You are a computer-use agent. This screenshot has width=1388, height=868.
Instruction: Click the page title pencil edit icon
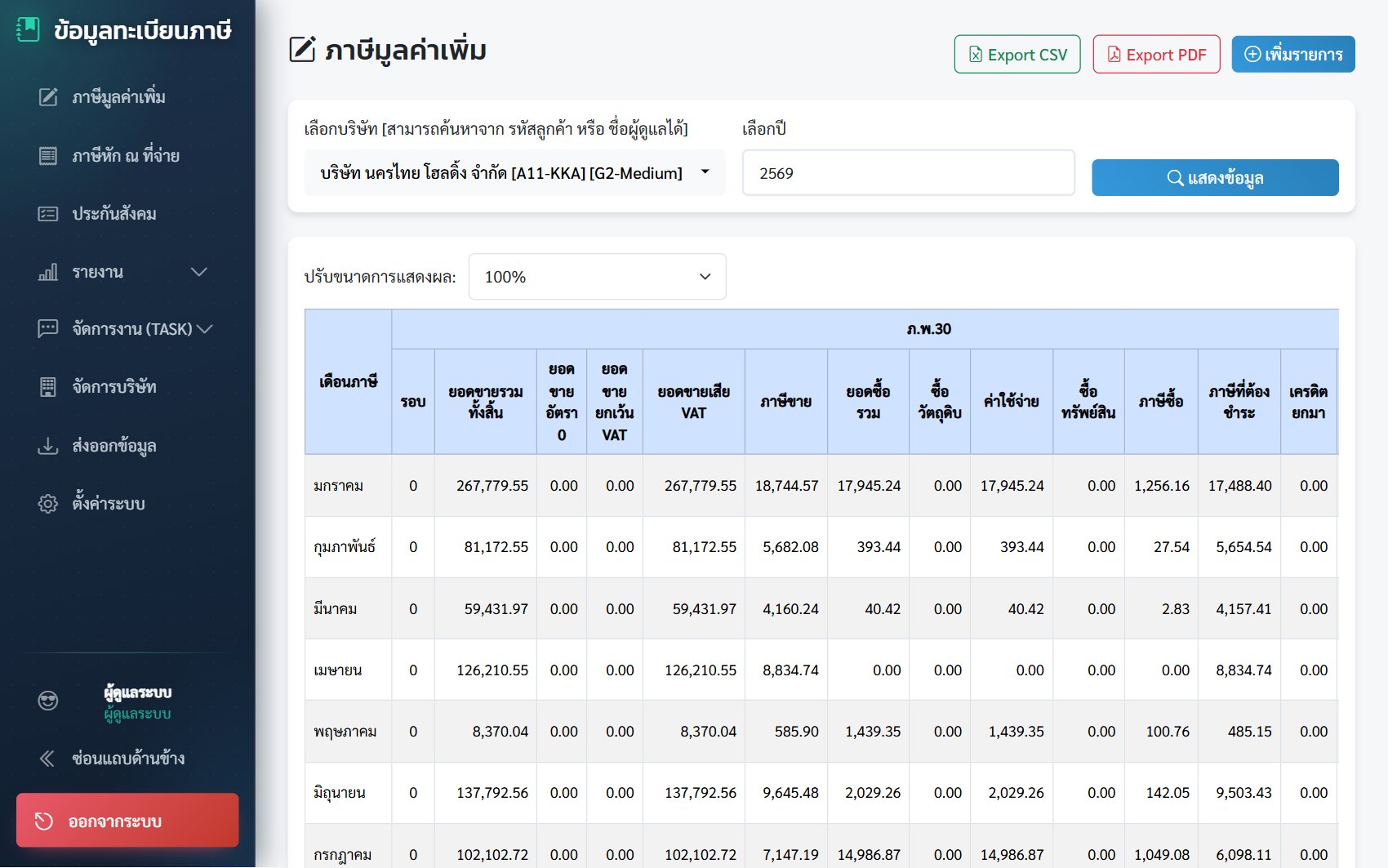tap(302, 50)
